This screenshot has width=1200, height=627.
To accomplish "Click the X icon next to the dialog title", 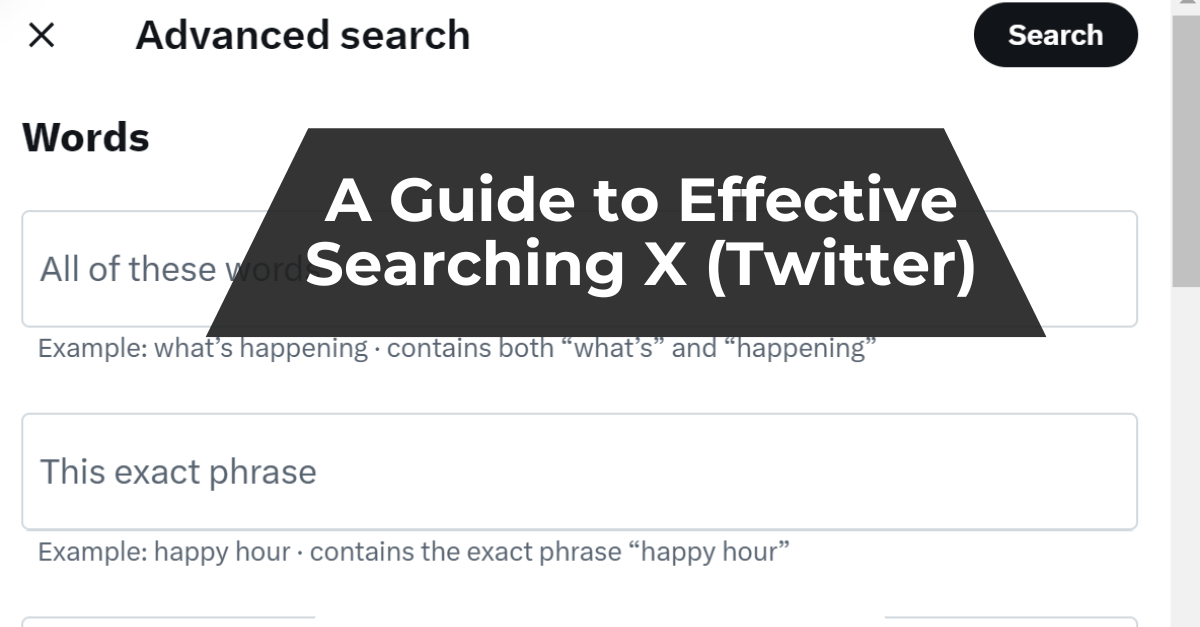I will (42, 35).
